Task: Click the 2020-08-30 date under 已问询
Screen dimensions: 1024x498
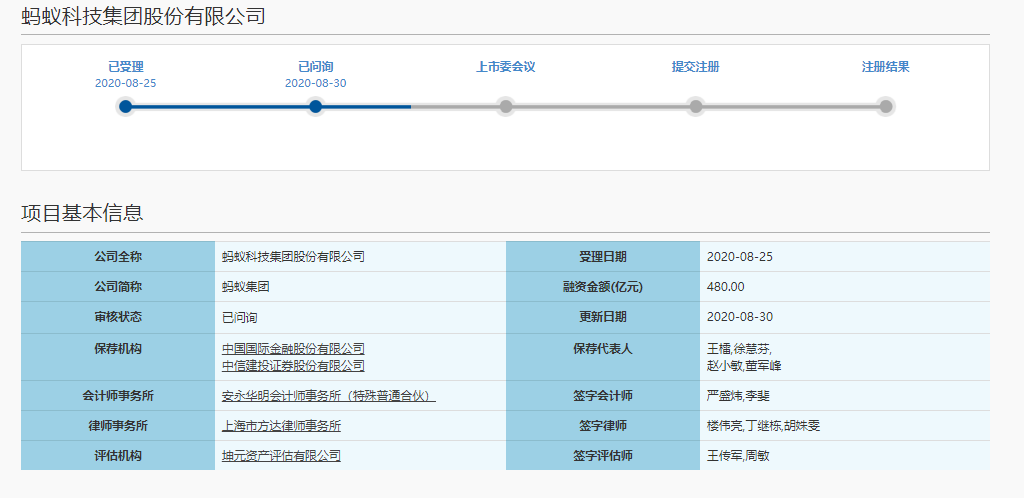Action: [x=316, y=83]
